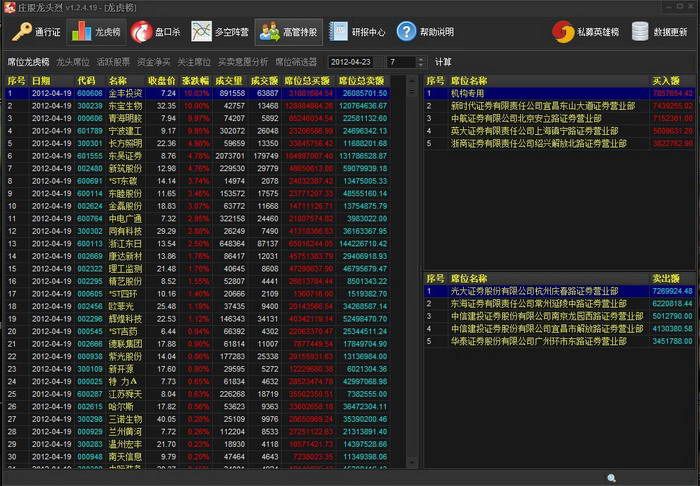Select the 长方照明 row
This screenshot has height=486, width=700.
tap(197, 143)
